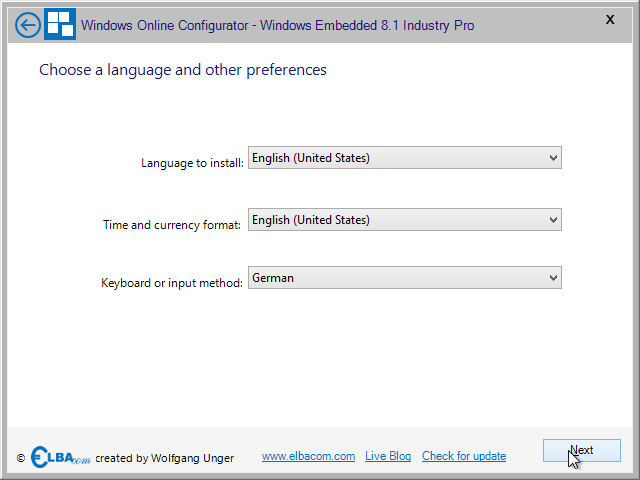Open the Time and currency format dropdown
The image size is (640, 480).
[404, 220]
